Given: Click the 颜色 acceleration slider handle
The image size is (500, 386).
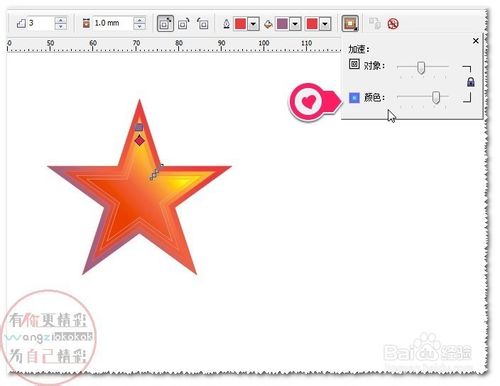Looking at the screenshot, I should (436, 97).
